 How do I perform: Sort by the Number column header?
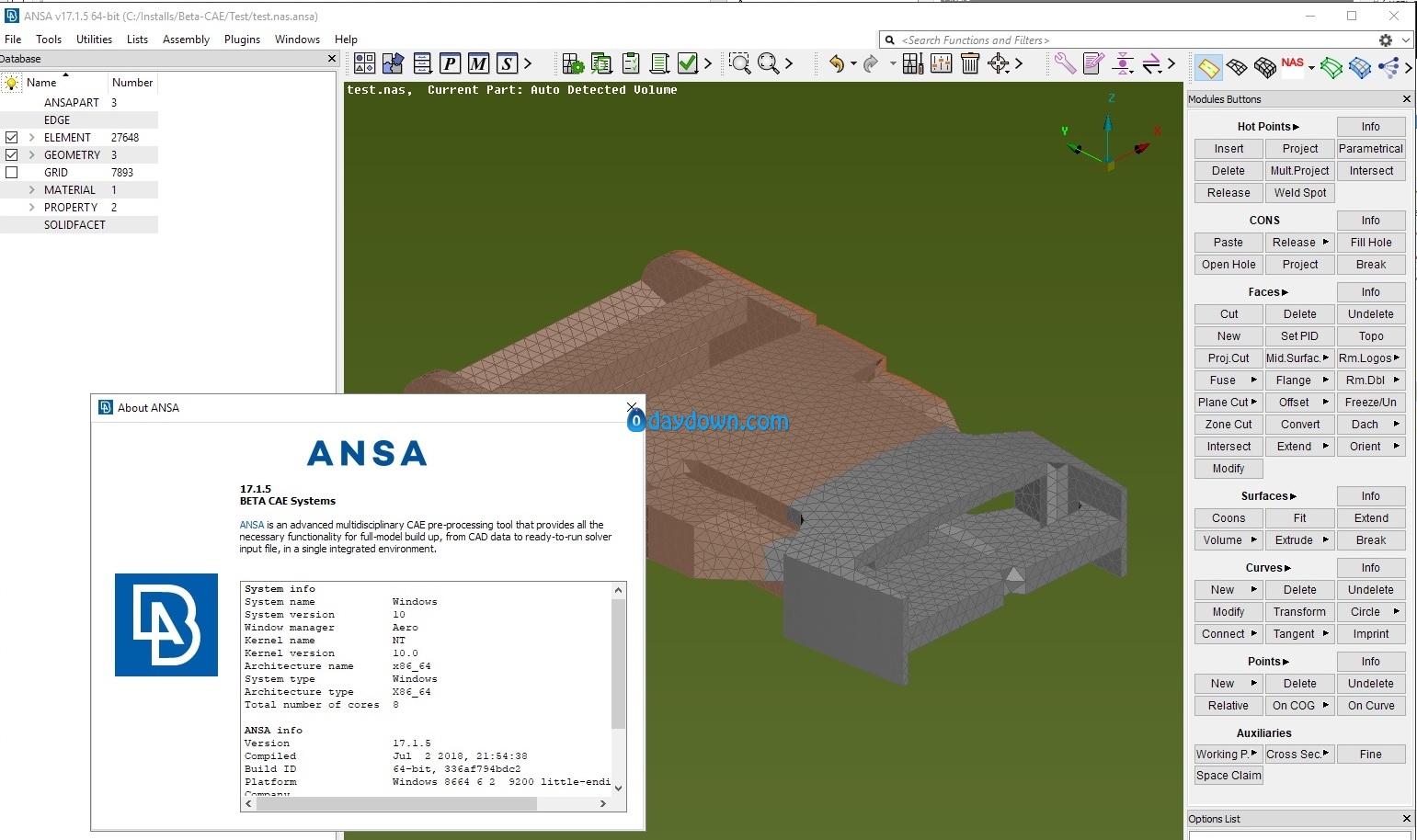coord(132,83)
